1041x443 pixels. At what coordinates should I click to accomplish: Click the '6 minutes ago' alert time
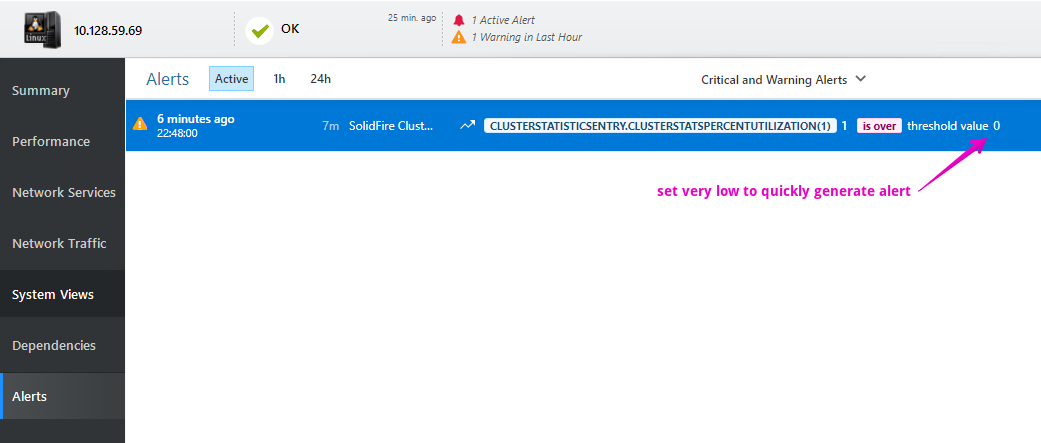tap(196, 119)
